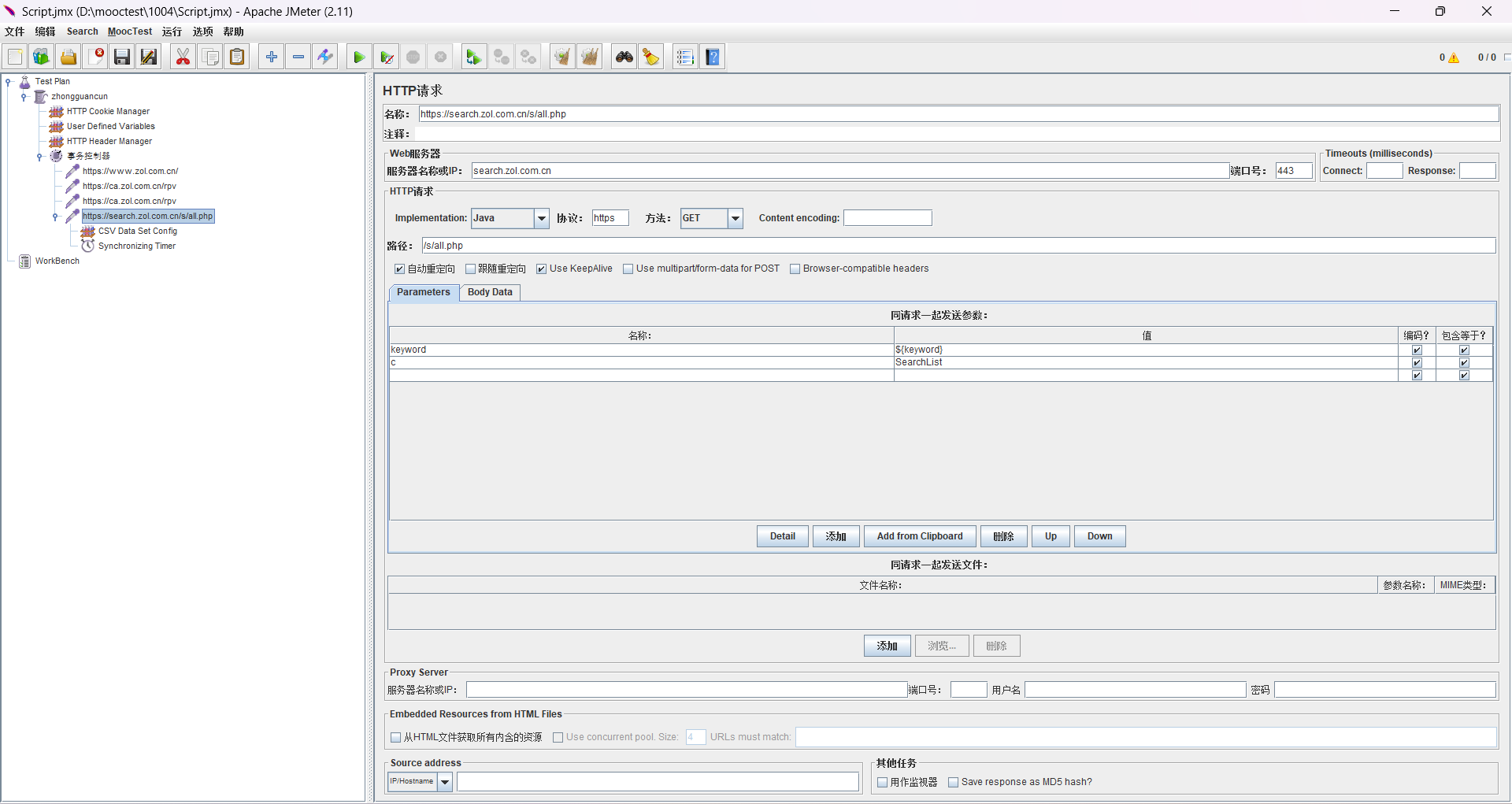The image size is (1512, 804).
Task: Click the binoculars Search icon
Action: click(x=624, y=57)
